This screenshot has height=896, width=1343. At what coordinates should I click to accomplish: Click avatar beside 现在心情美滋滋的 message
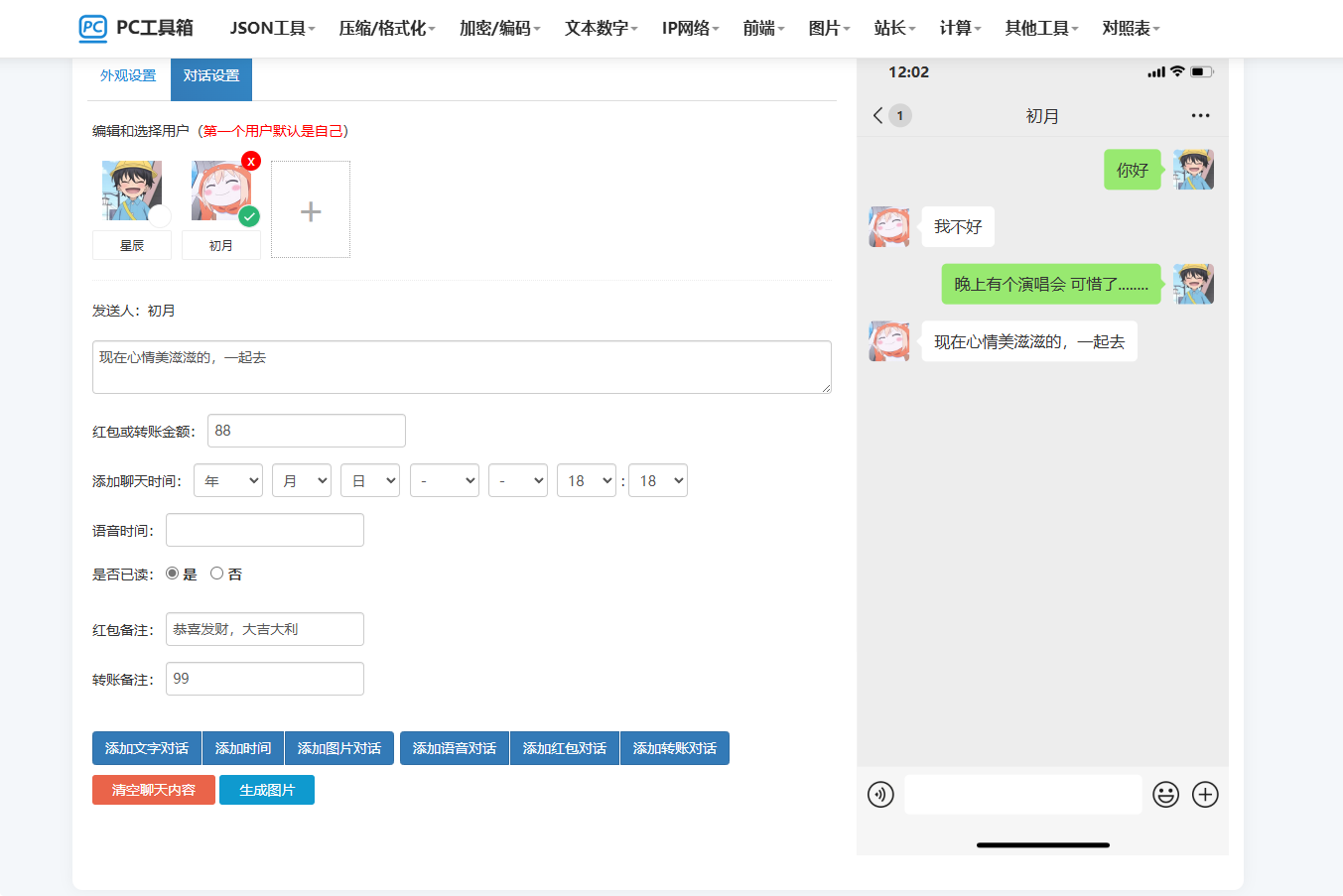click(x=889, y=341)
